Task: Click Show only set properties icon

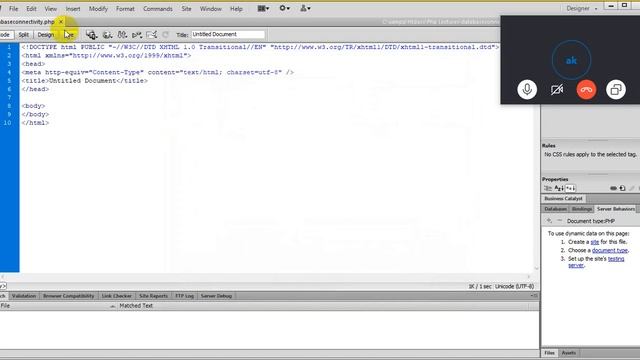Action: tap(570, 188)
